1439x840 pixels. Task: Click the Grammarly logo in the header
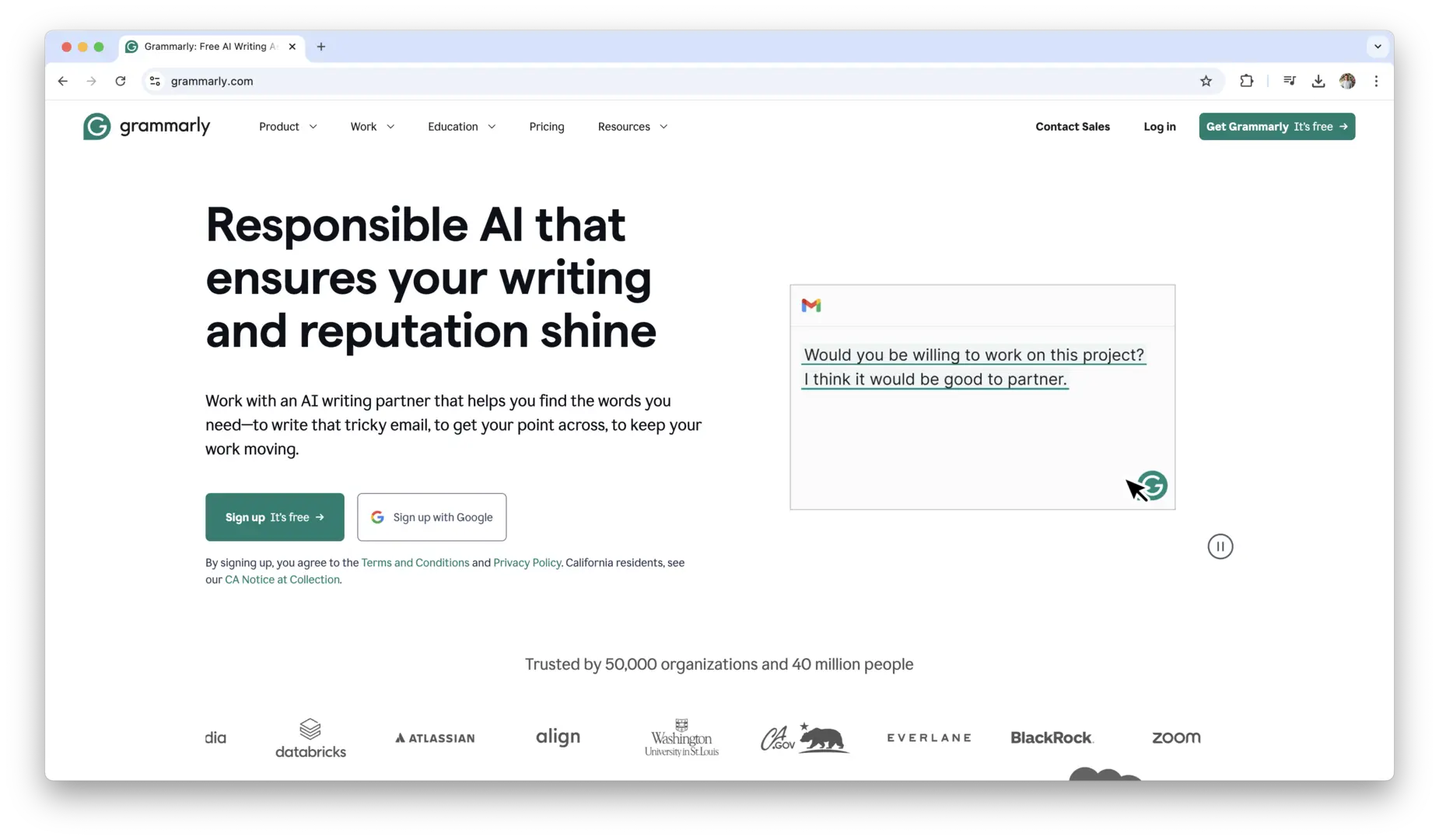point(146,126)
